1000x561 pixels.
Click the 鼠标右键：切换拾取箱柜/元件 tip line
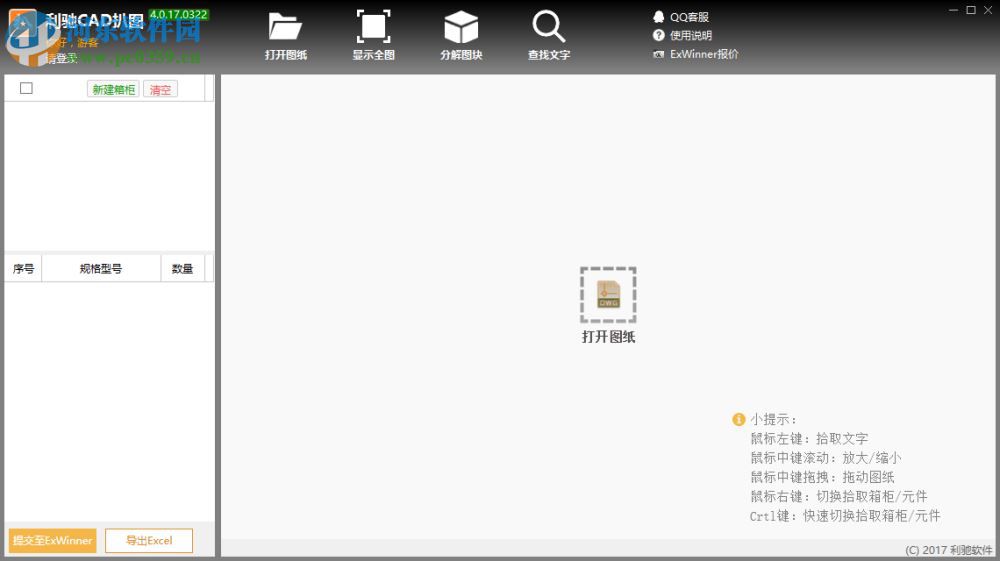coord(839,496)
